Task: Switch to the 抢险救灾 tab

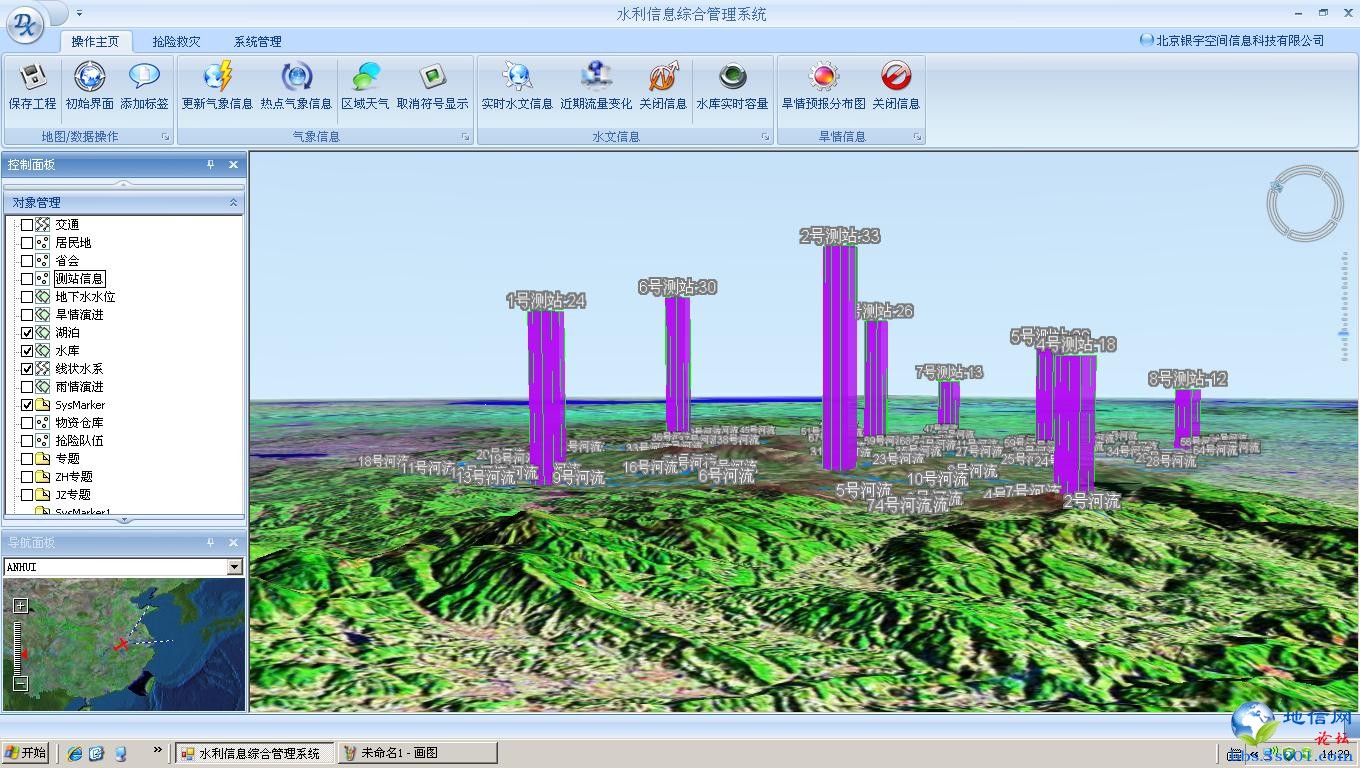Action: pos(177,41)
